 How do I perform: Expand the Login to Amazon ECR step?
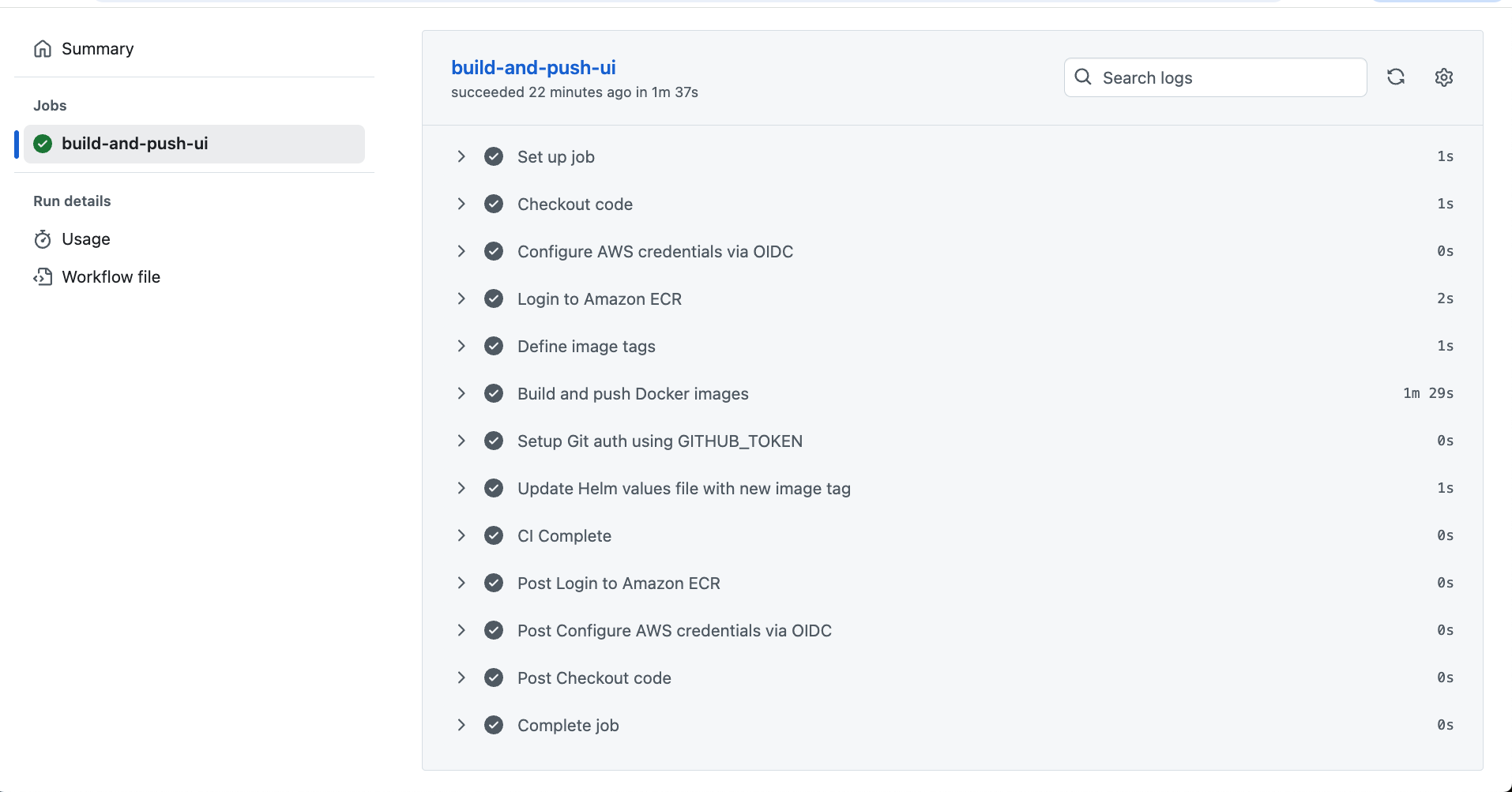(461, 298)
